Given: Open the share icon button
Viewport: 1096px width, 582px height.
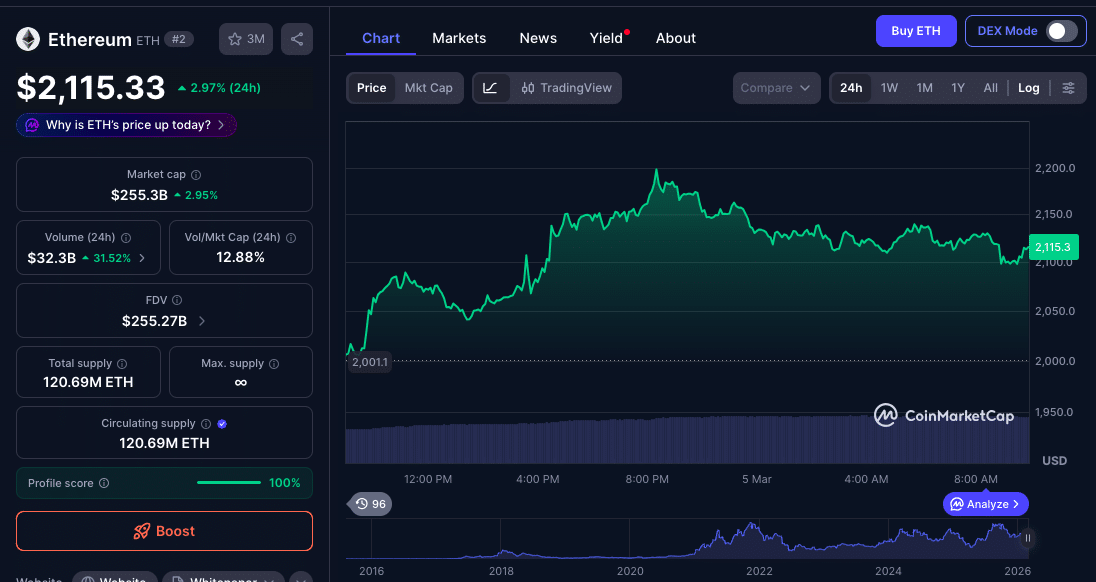Looking at the screenshot, I should [x=297, y=39].
